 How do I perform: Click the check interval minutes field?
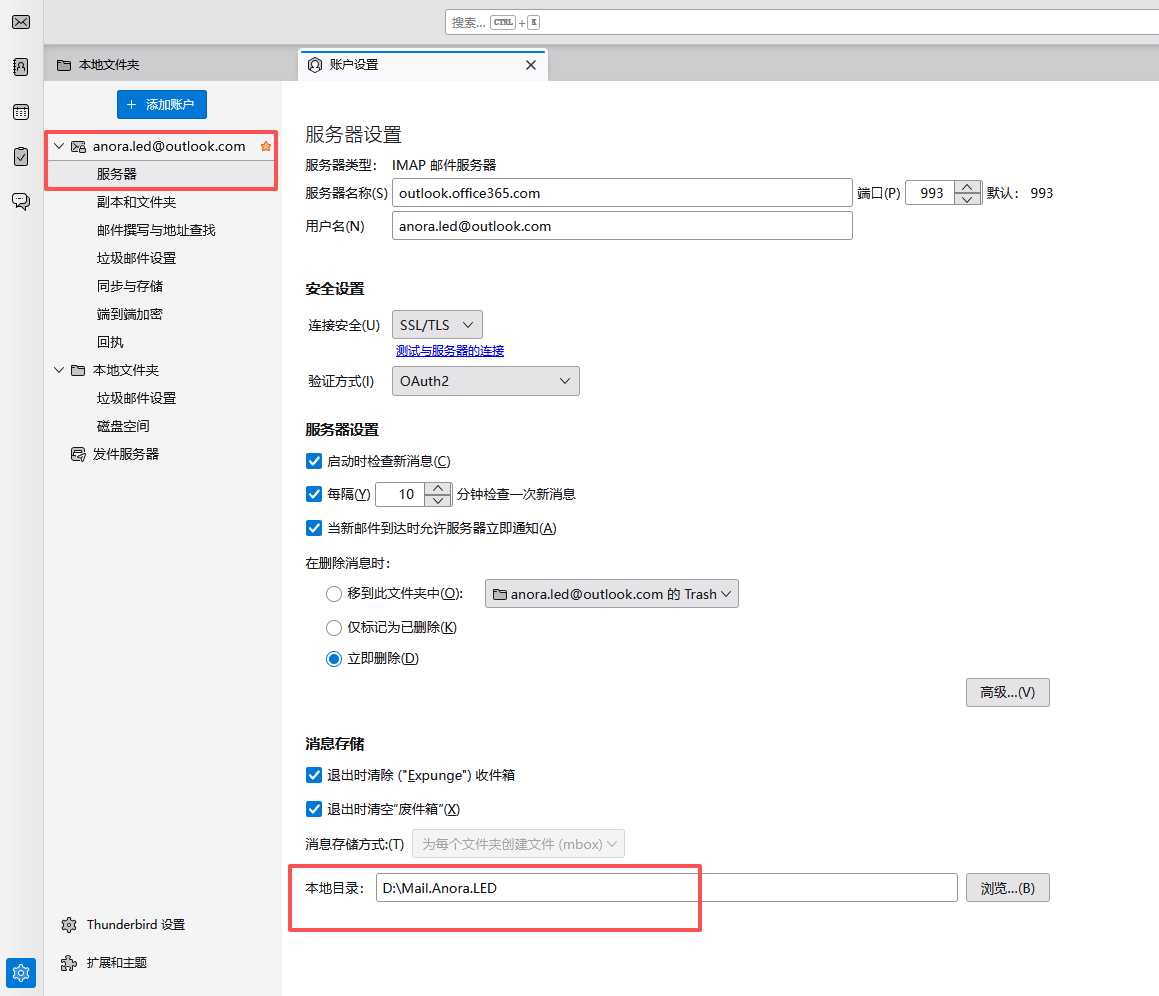point(401,494)
